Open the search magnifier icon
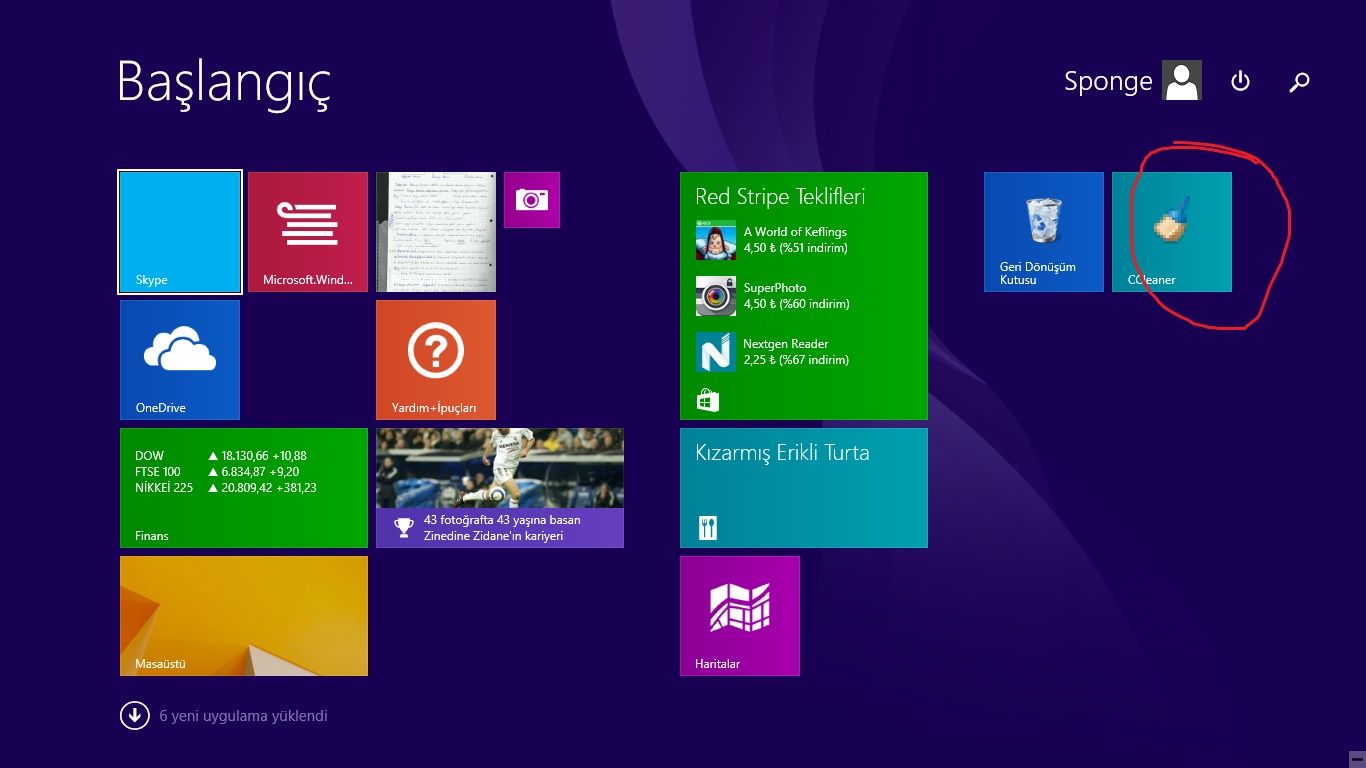 click(x=1299, y=82)
